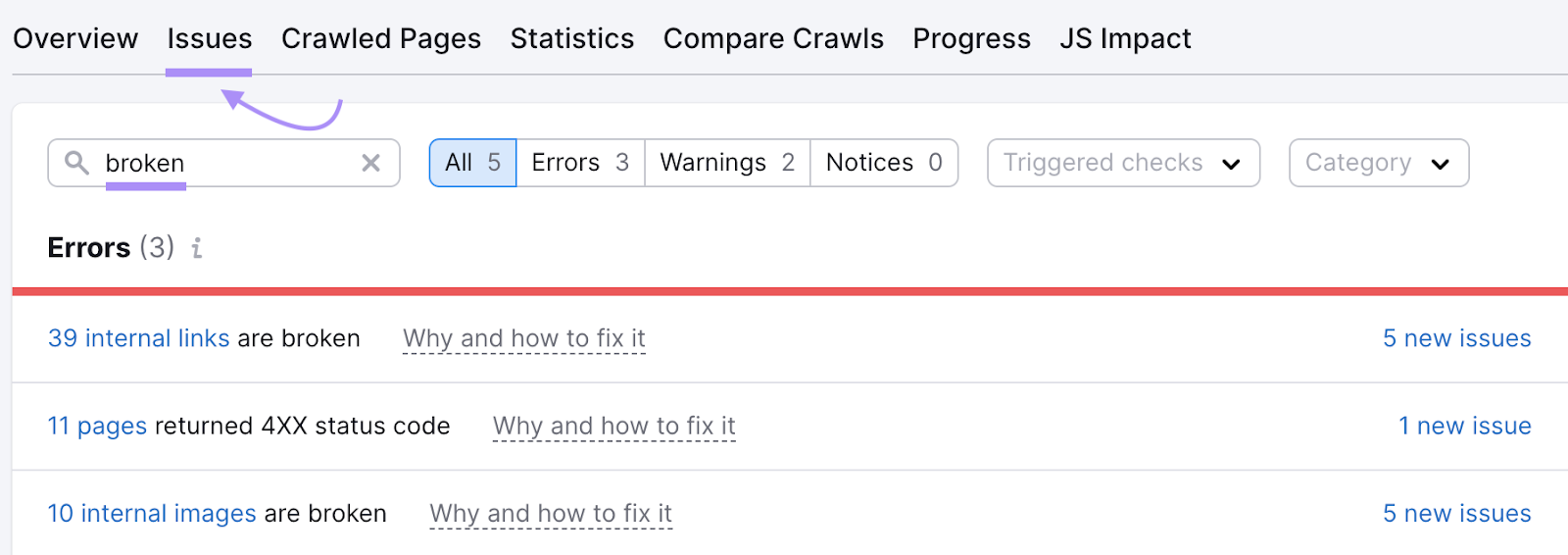Viewport: 1568px width, 555px height.
Task: Open the '39 internal links' link
Action: click(x=138, y=338)
